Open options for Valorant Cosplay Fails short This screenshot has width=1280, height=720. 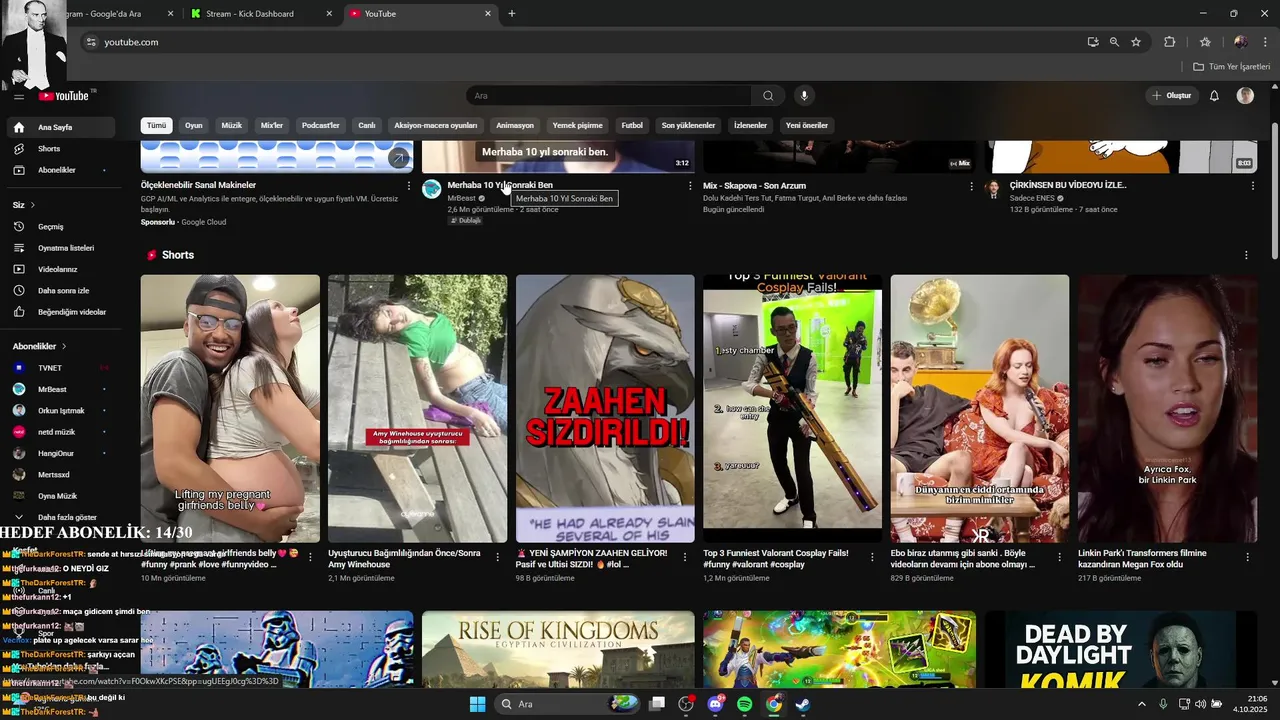873,557
